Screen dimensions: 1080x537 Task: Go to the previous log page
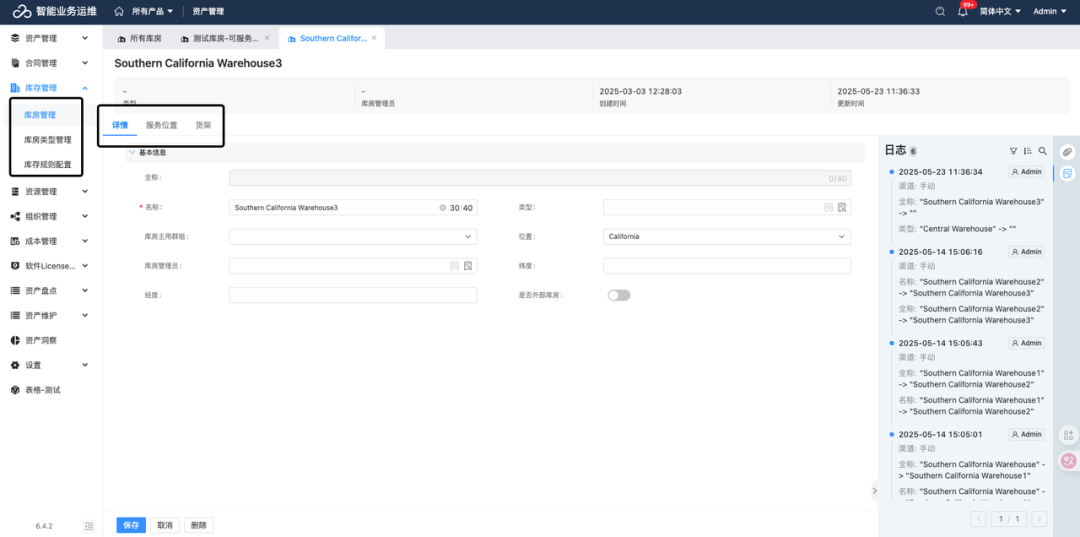click(x=979, y=519)
